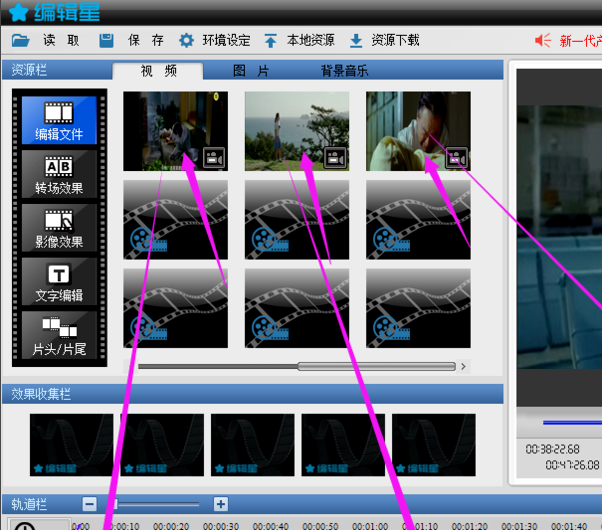The image size is (602, 530).
Task: Click the 轨道栏 panel header label
Action: [29, 504]
